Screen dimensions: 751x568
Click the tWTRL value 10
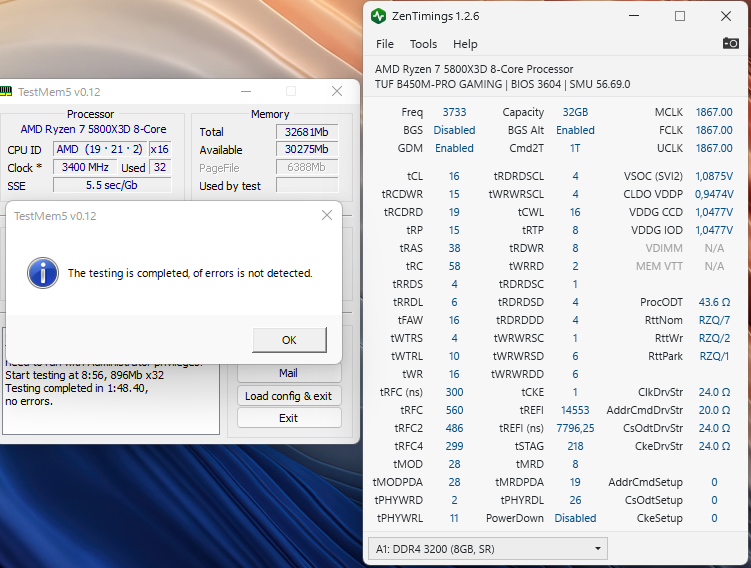point(454,356)
